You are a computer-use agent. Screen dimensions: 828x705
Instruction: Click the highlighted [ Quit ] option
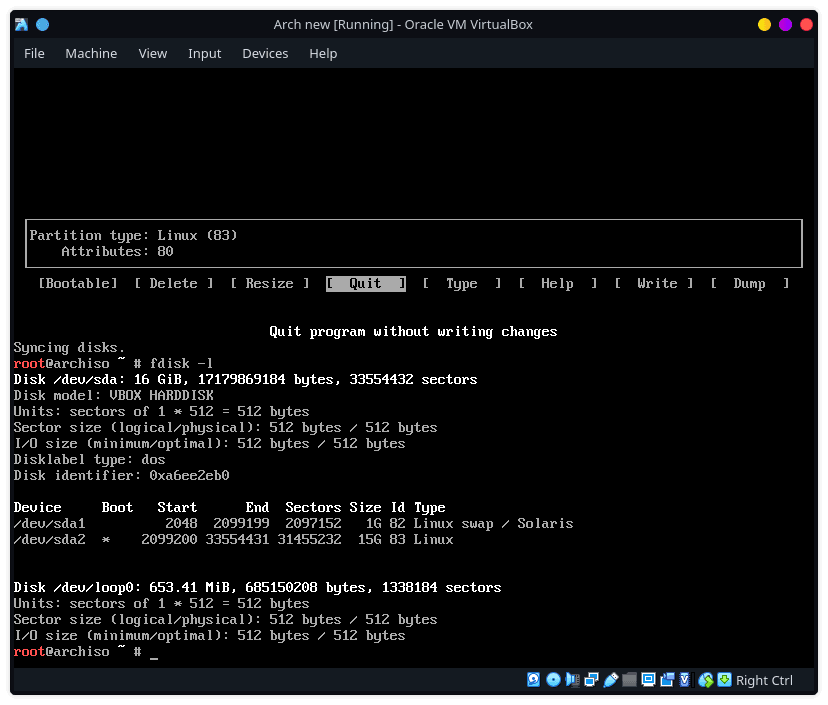[365, 284]
